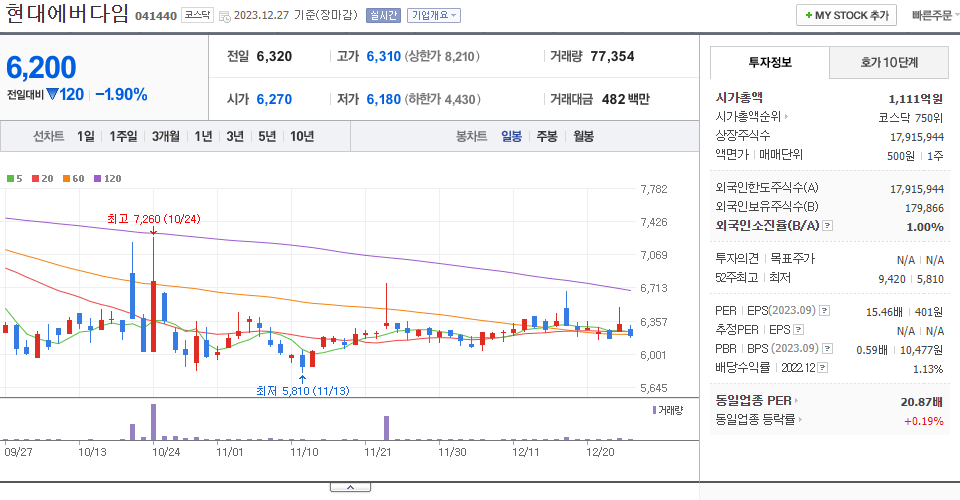The height and width of the screenshot is (500, 960).
Task: Click the 12/20 date label on chart axis
Action: click(x=600, y=452)
